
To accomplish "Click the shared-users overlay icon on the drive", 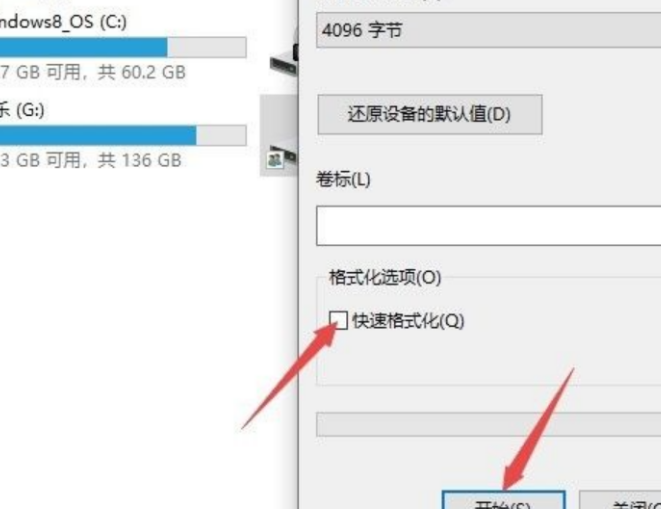I will click(x=275, y=160).
